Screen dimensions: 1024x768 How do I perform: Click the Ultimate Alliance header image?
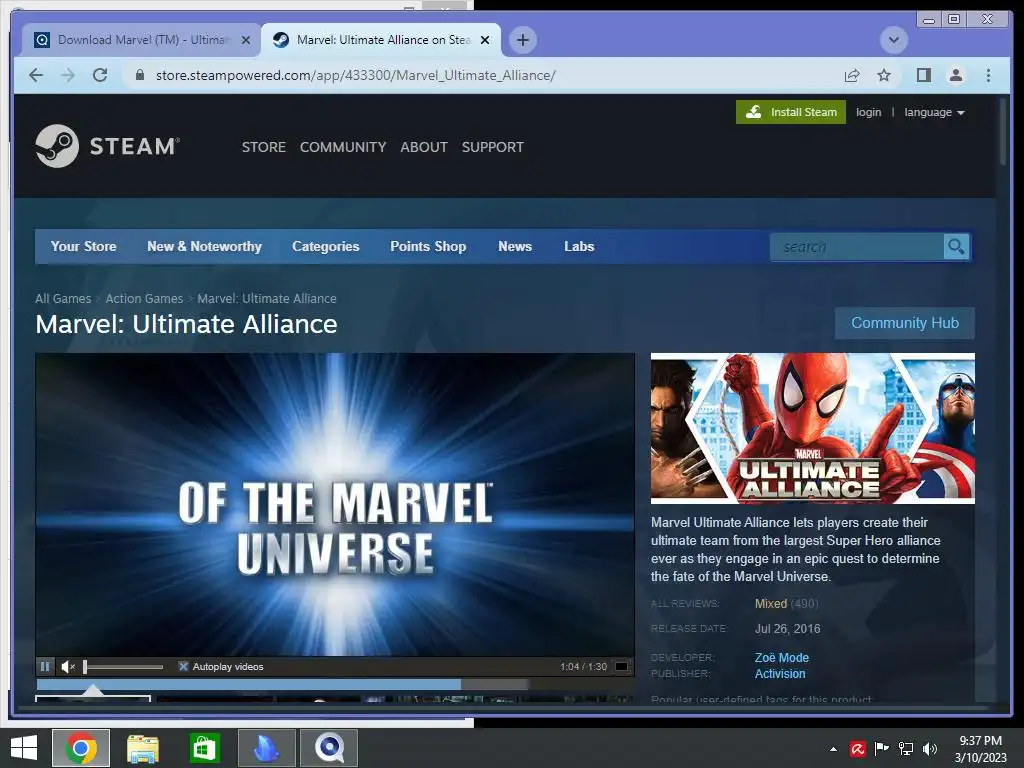(x=812, y=428)
